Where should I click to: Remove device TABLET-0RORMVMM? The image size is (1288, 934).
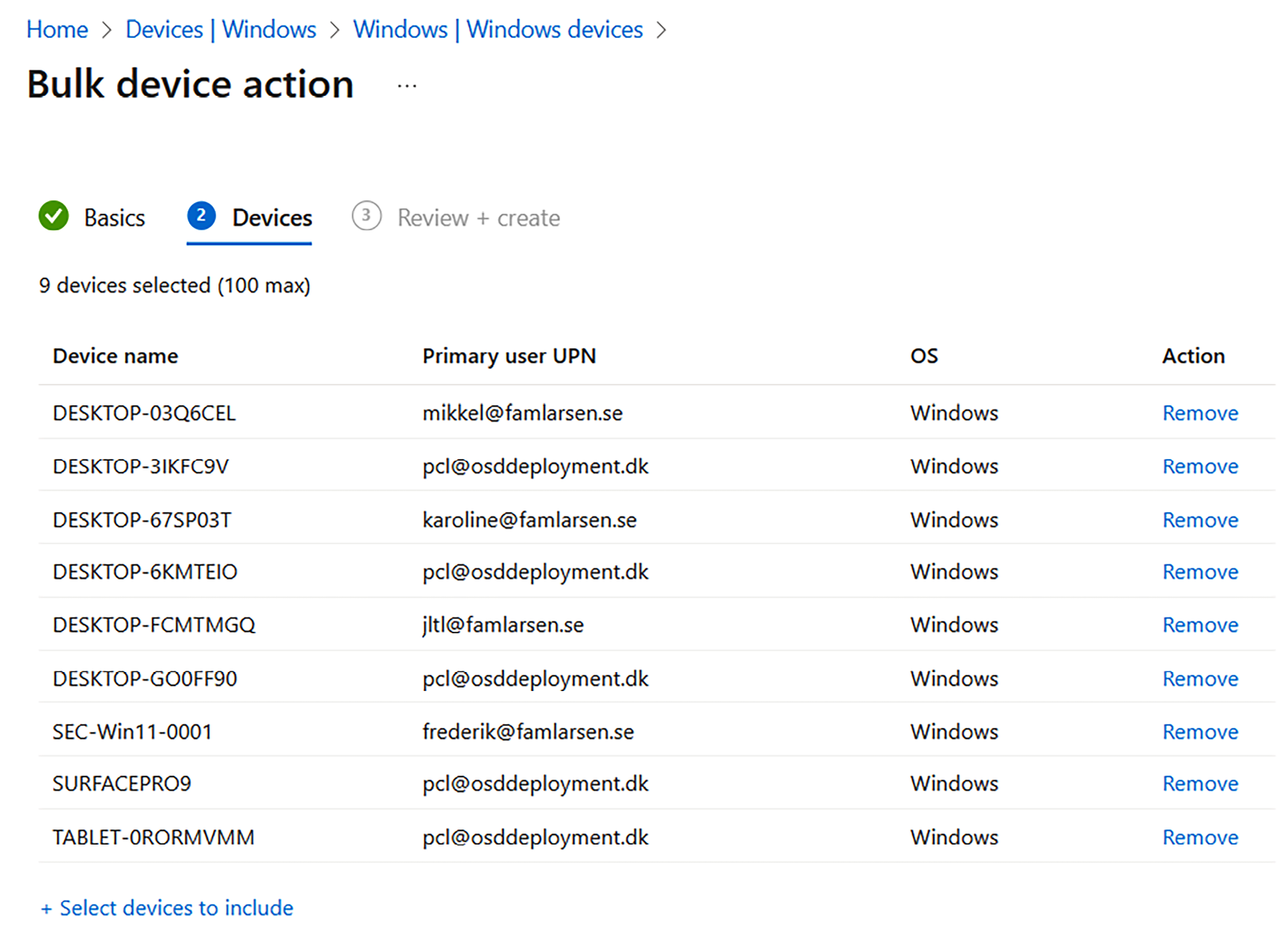pyautogui.click(x=1199, y=837)
